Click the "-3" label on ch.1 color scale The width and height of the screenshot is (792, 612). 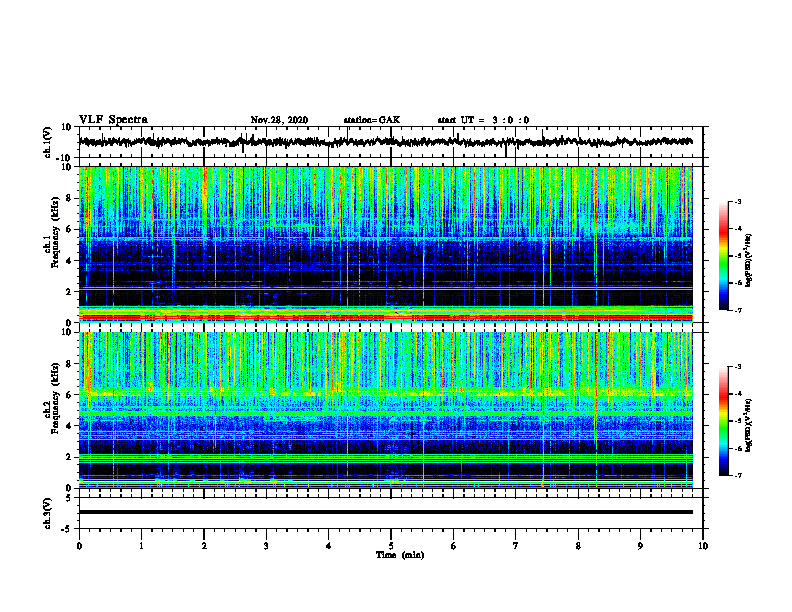pyautogui.click(x=738, y=202)
